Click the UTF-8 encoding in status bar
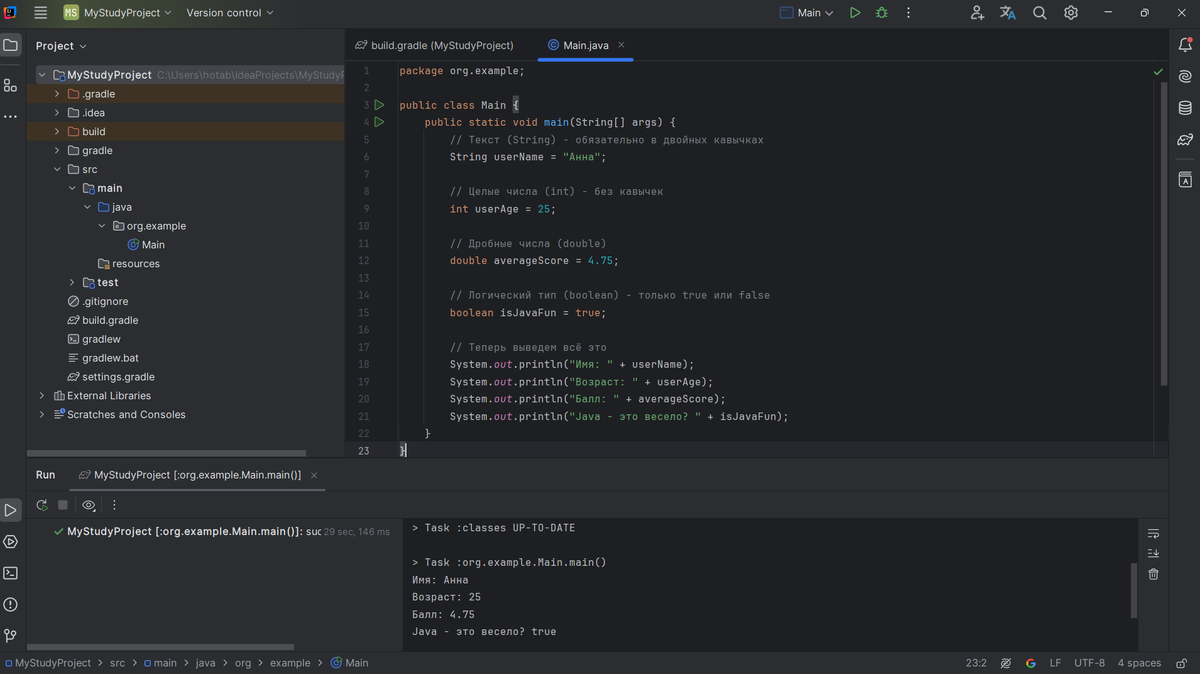1200x674 pixels. click(1089, 663)
